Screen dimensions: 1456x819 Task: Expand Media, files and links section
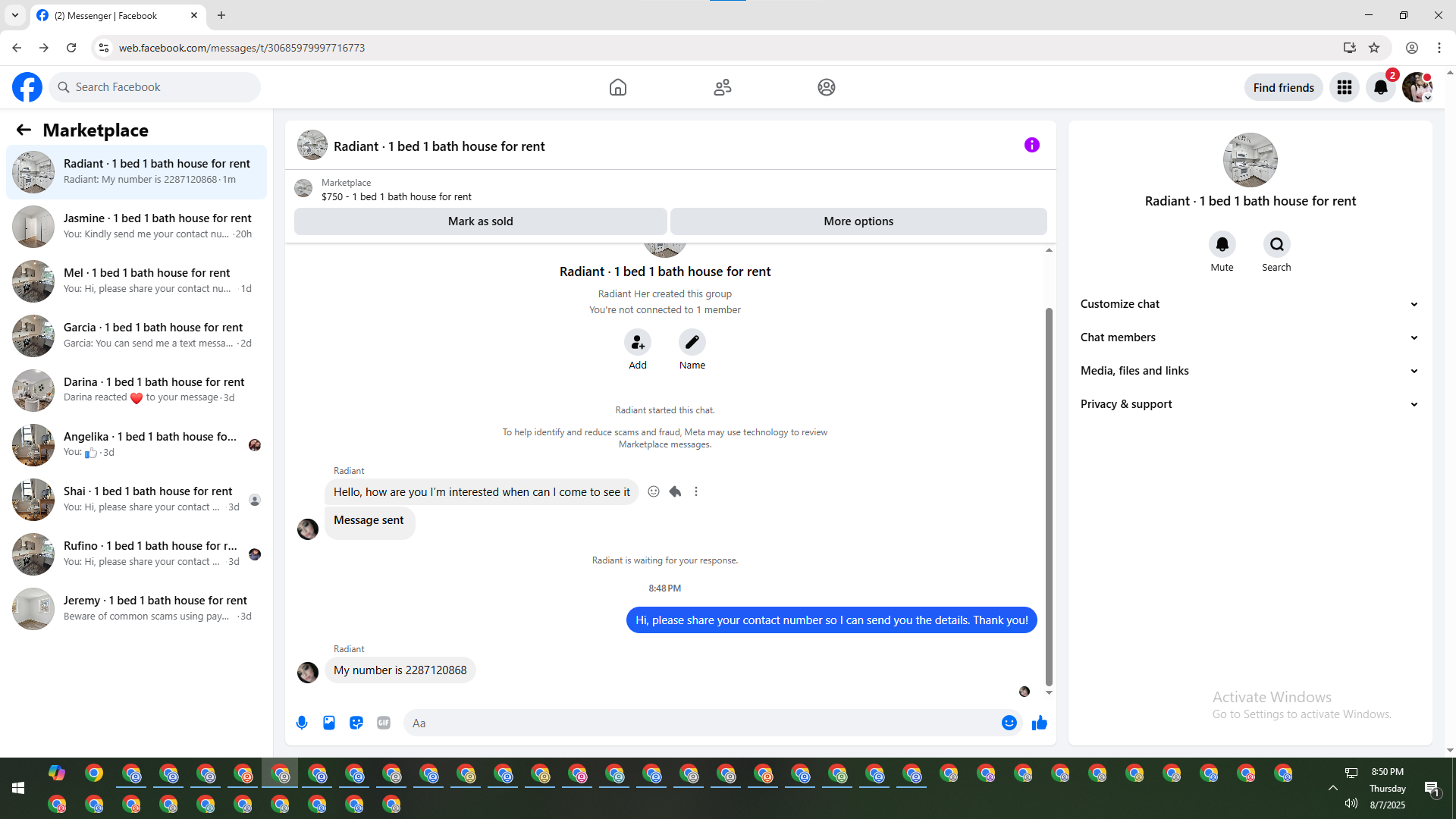point(1250,371)
